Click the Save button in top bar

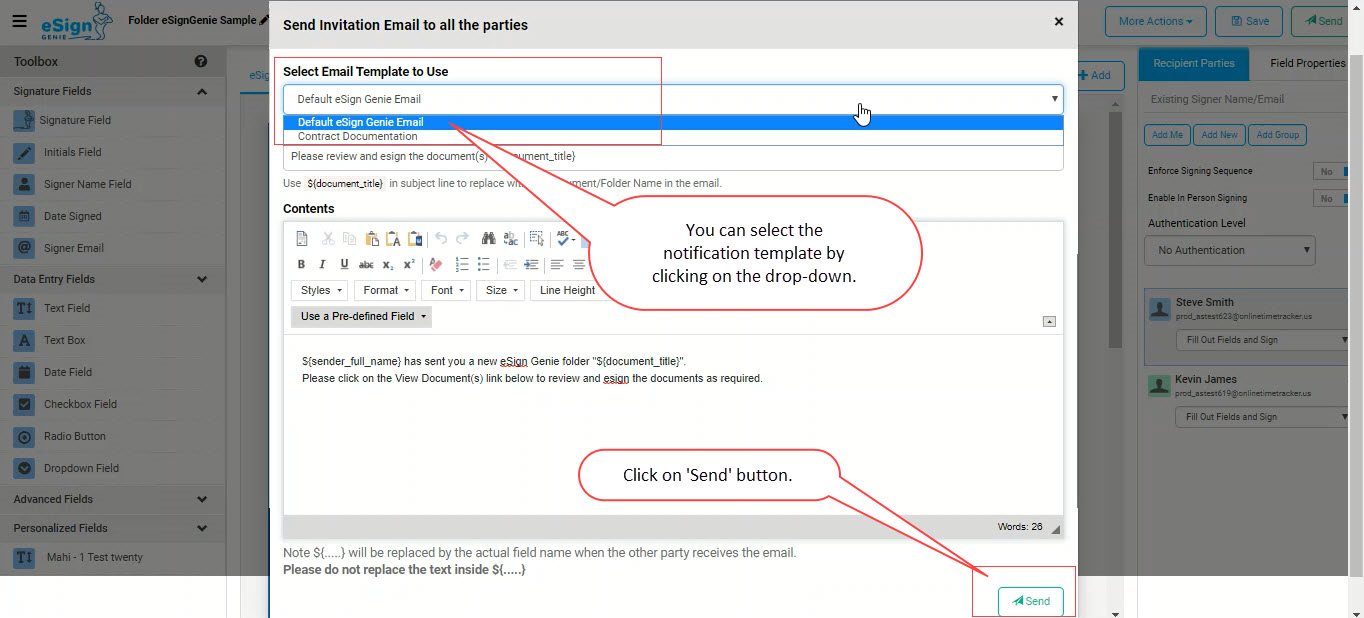pyautogui.click(x=1250, y=21)
